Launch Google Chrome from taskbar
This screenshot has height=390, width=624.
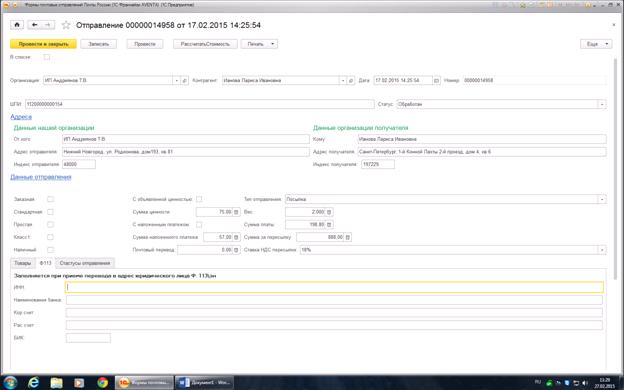102,382
